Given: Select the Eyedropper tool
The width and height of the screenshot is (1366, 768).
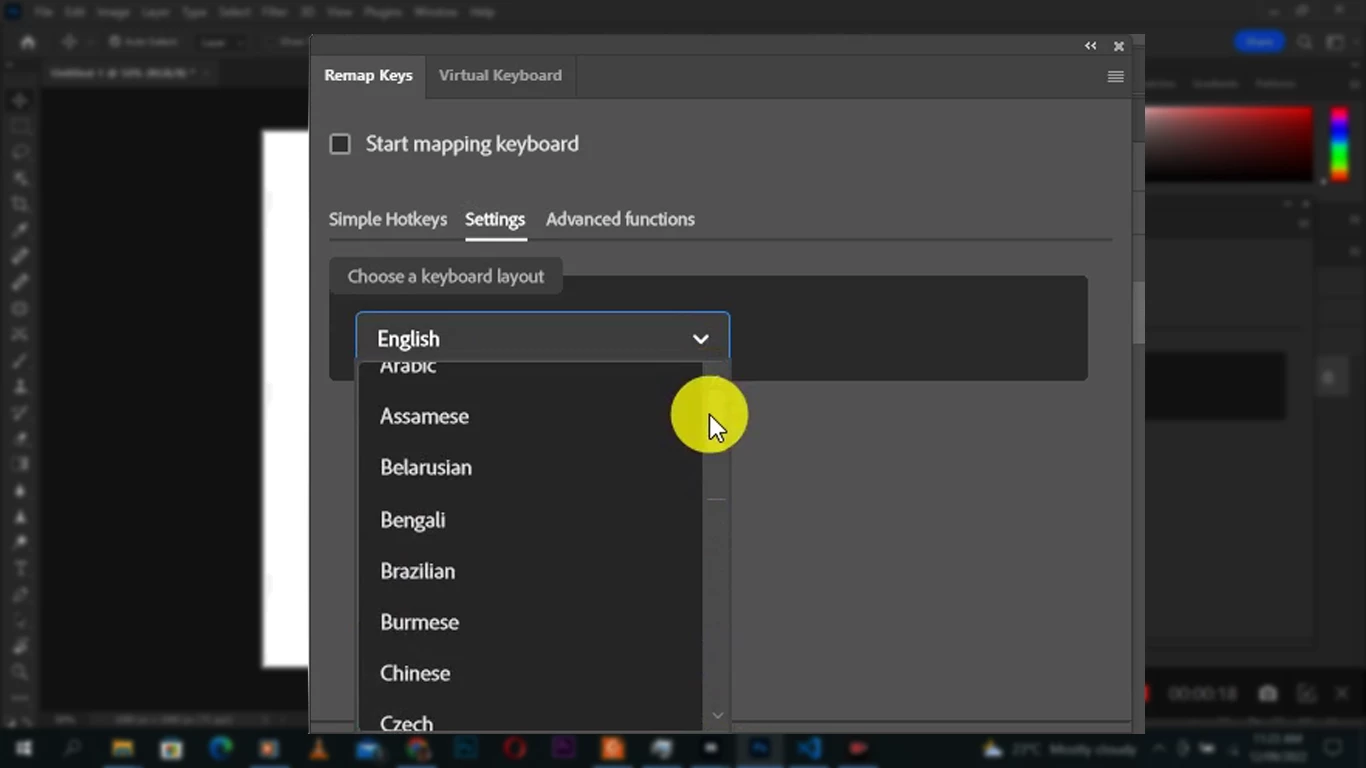Looking at the screenshot, I should point(20,231).
